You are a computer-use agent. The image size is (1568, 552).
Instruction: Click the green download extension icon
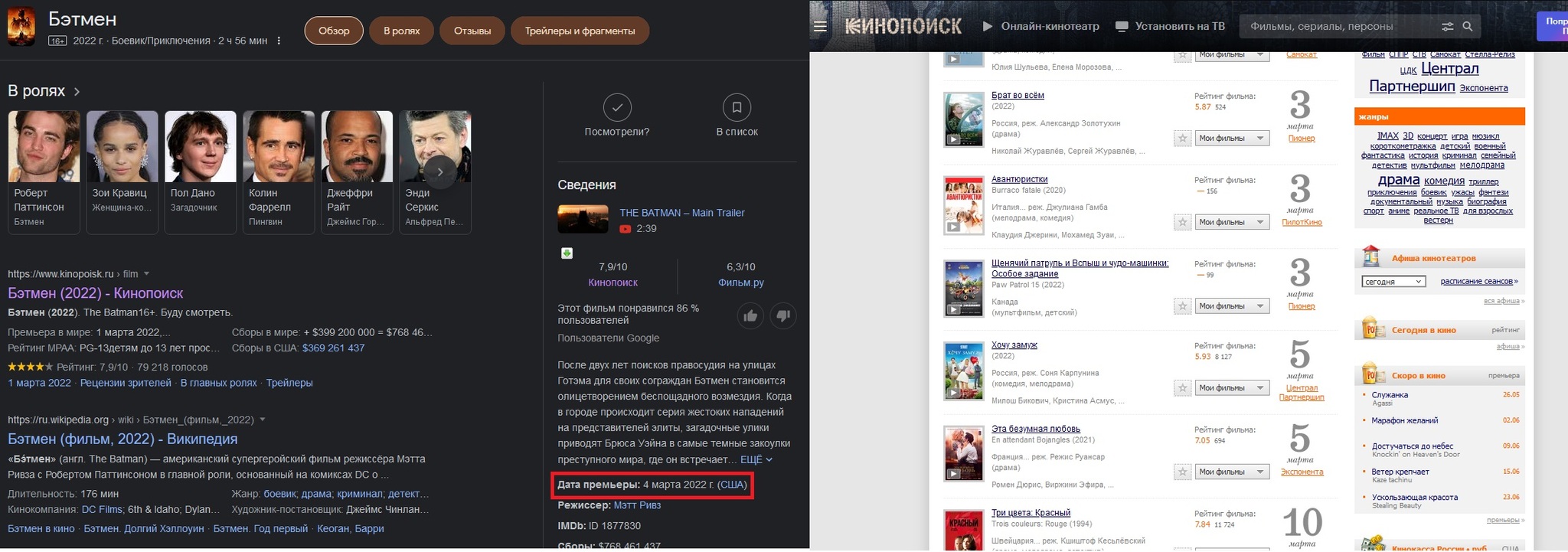coord(567,253)
